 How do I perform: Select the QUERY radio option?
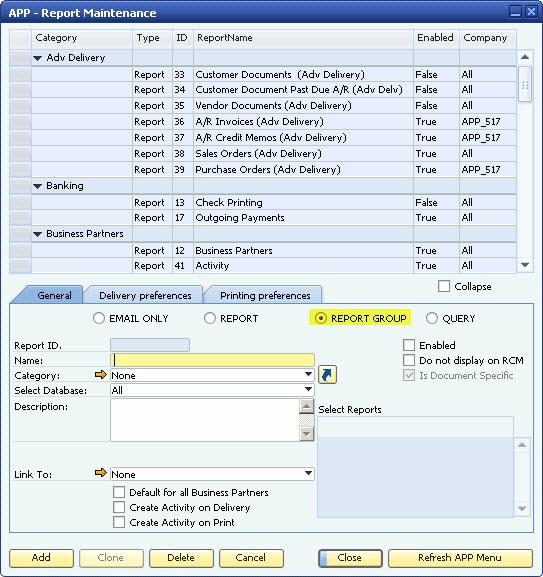[x=432, y=318]
